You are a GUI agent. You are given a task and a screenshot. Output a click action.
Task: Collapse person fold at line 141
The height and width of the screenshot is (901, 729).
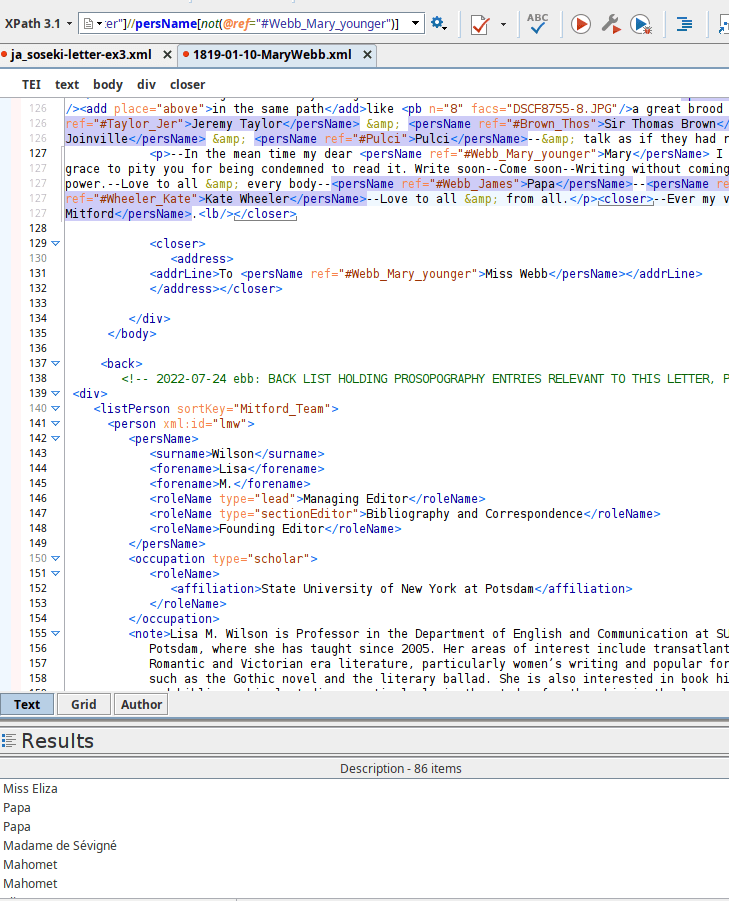pyautogui.click(x=56, y=423)
